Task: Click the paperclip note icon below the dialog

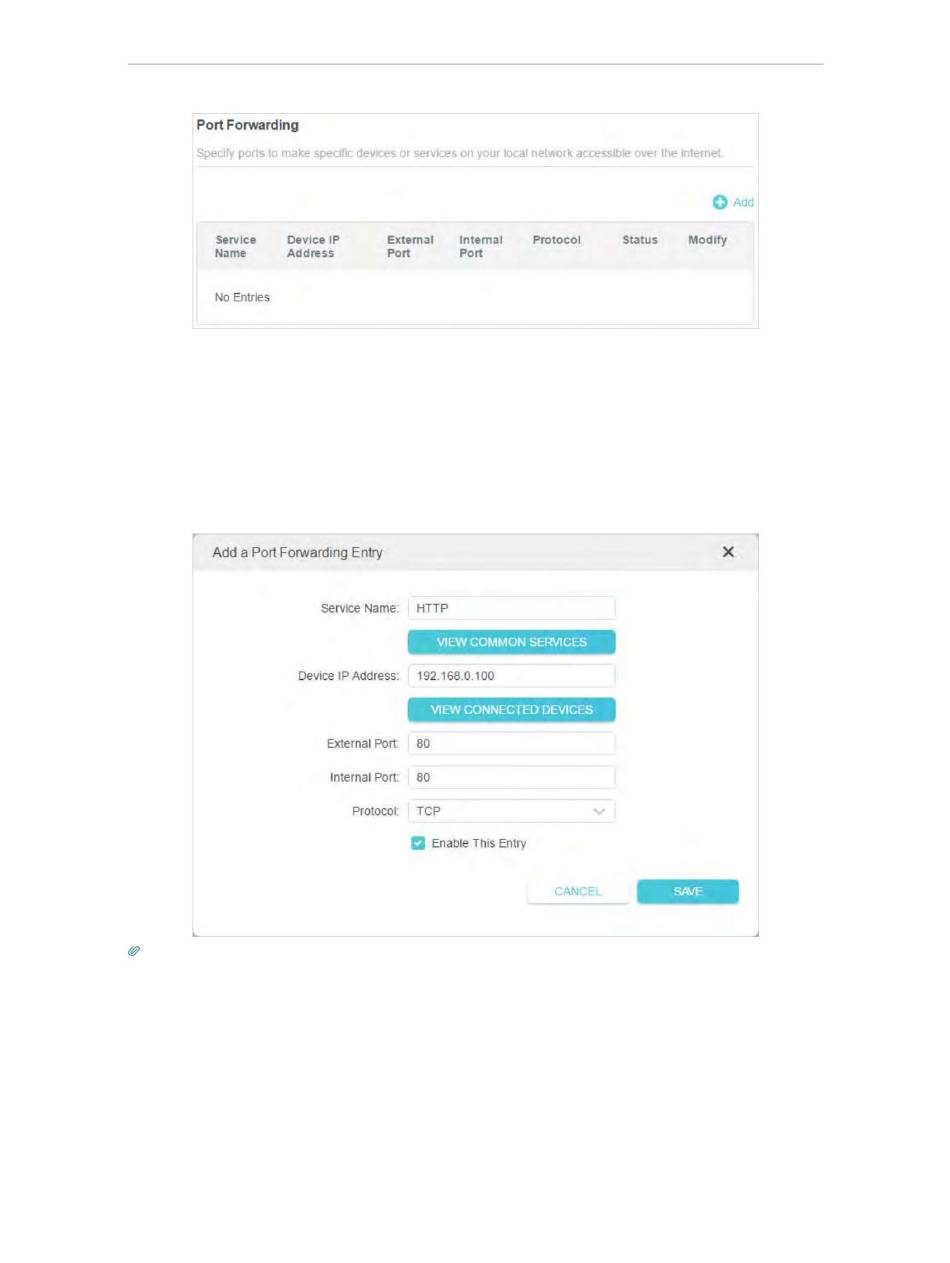Action: [x=132, y=952]
